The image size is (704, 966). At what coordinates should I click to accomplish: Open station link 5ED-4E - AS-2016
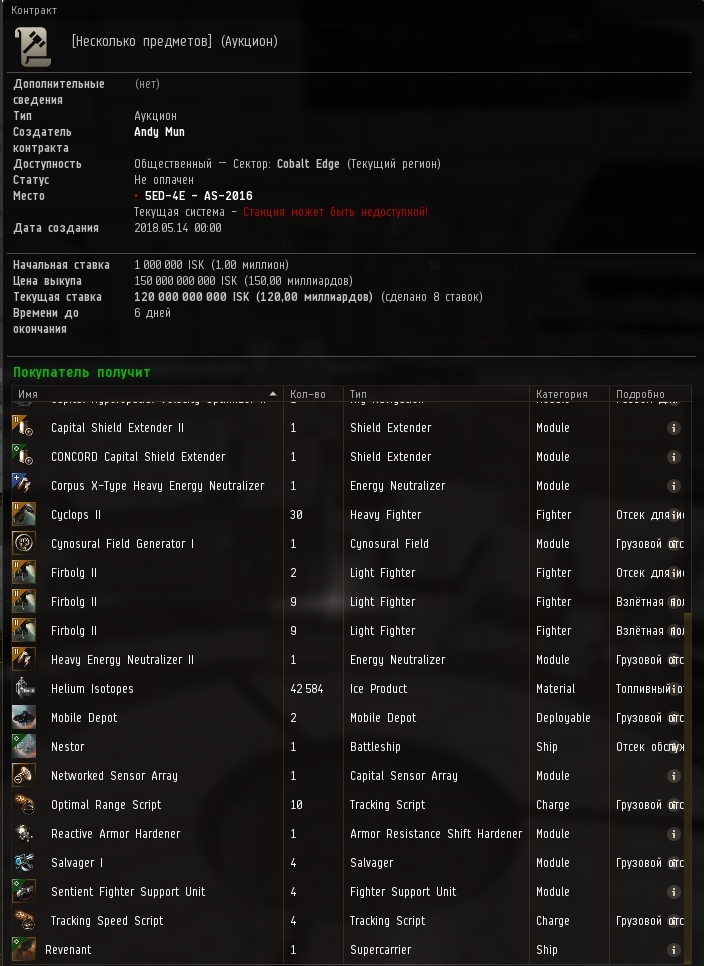[x=198, y=196]
